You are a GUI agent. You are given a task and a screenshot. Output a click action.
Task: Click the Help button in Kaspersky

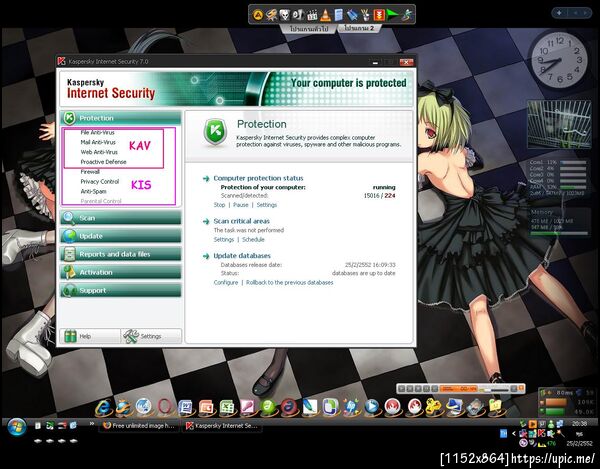pos(90,336)
